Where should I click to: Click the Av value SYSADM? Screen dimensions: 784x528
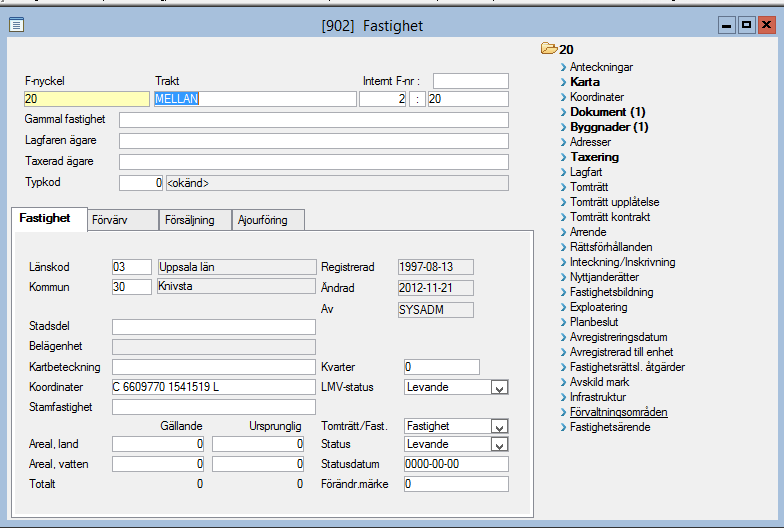[x=436, y=310]
